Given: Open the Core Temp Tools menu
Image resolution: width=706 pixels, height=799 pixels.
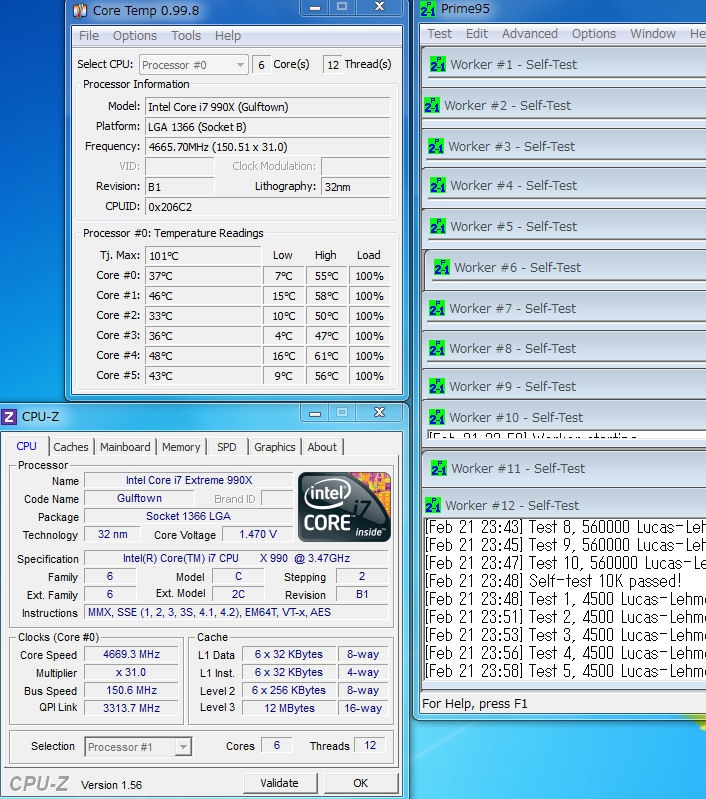Looking at the screenshot, I should (186, 36).
